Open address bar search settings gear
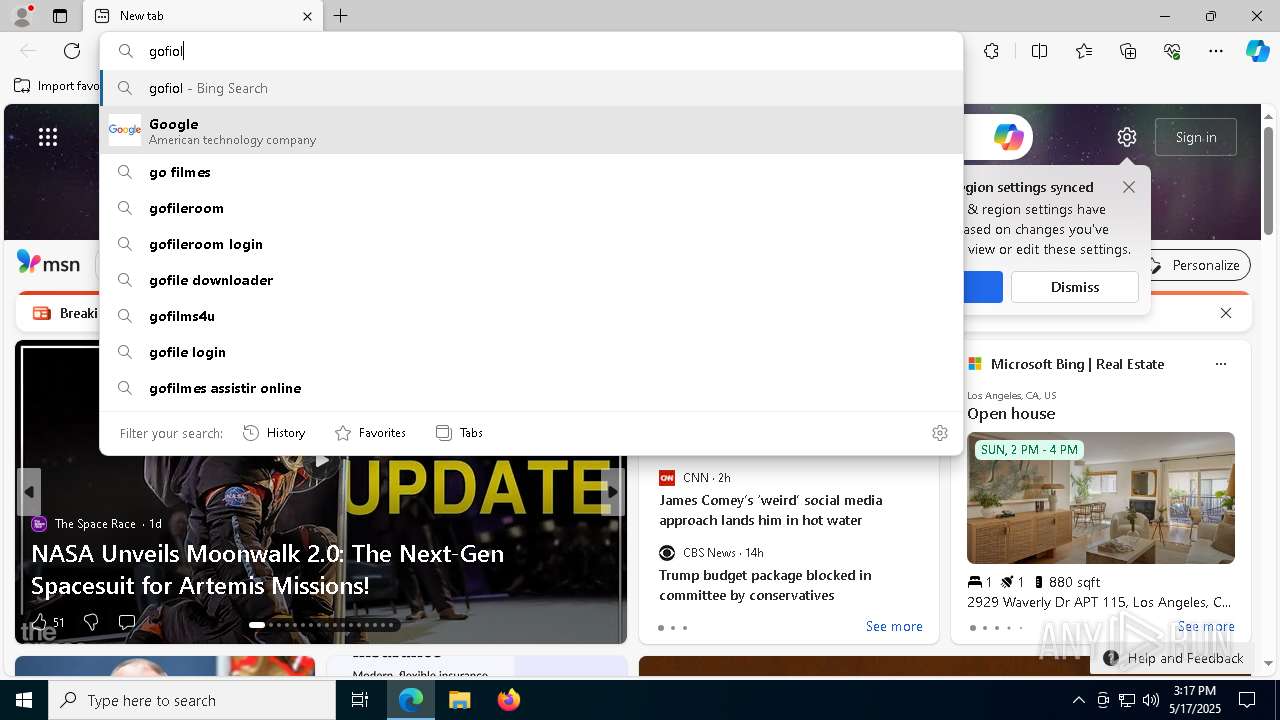1280x720 pixels. 940,433
